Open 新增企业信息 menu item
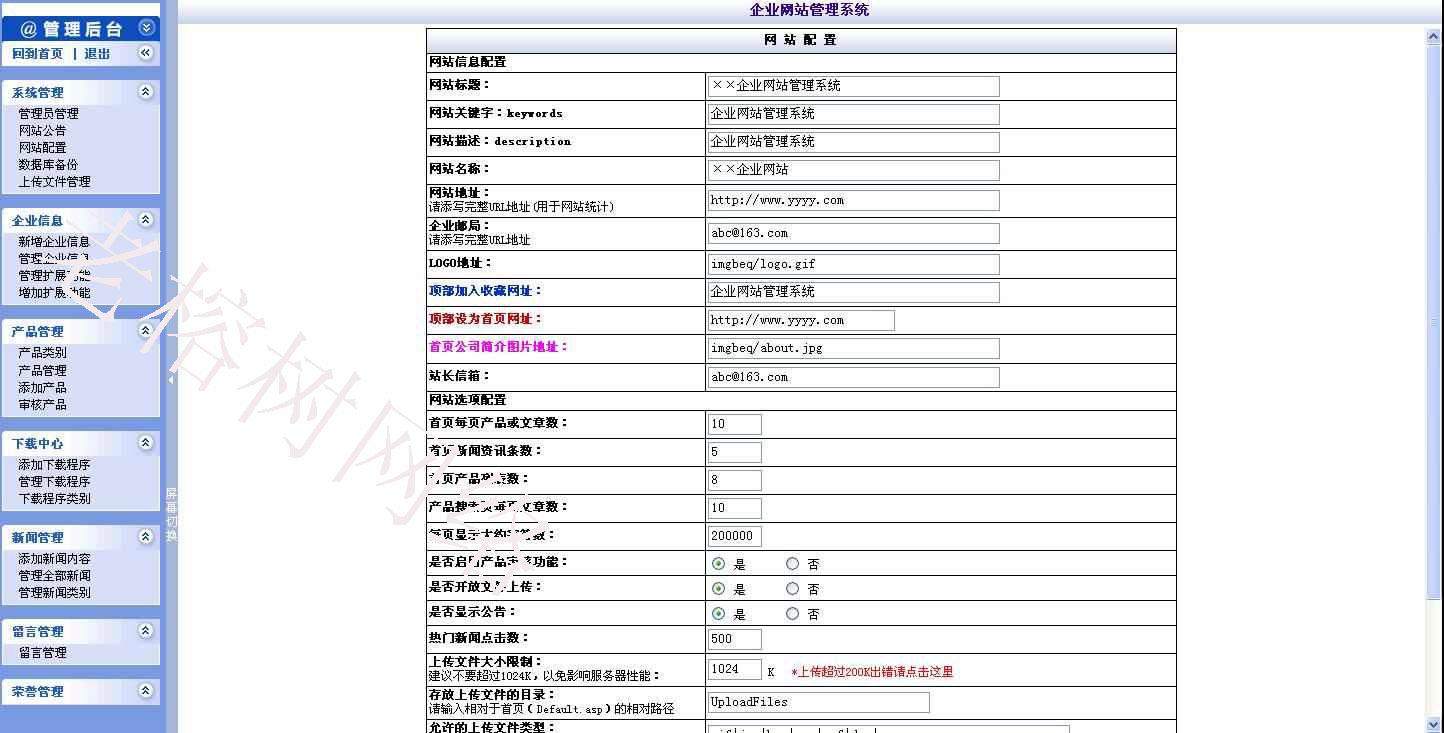Image resolution: width=1444 pixels, height=733 pixels. pos(54,242)
